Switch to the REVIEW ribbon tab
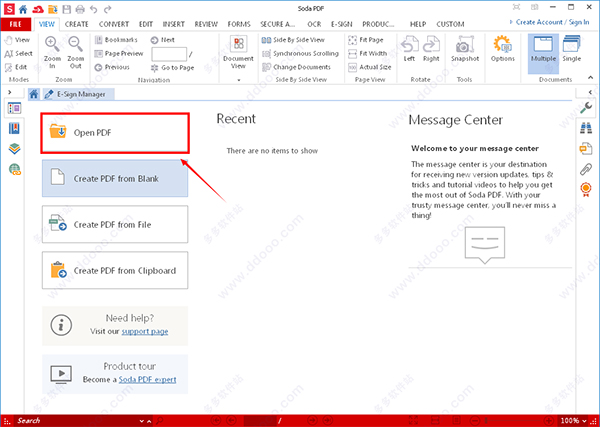The height and width of the screenshot is (427, 600). [206, 24]
